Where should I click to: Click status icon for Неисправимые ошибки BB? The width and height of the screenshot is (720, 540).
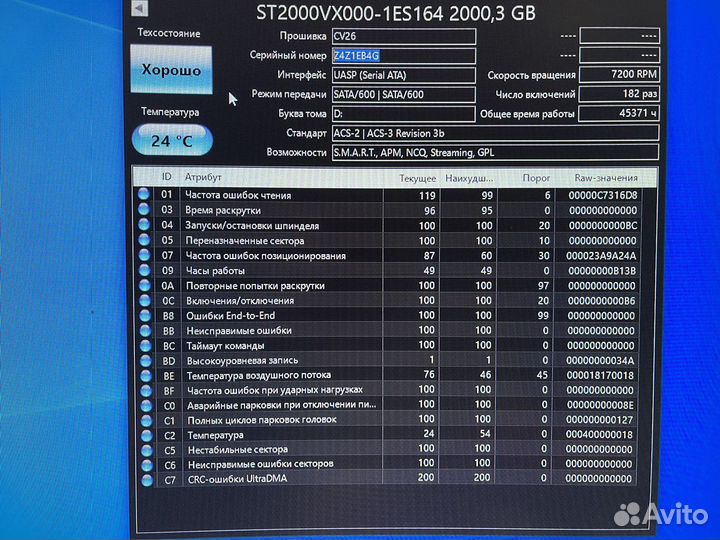coord(146,331)
